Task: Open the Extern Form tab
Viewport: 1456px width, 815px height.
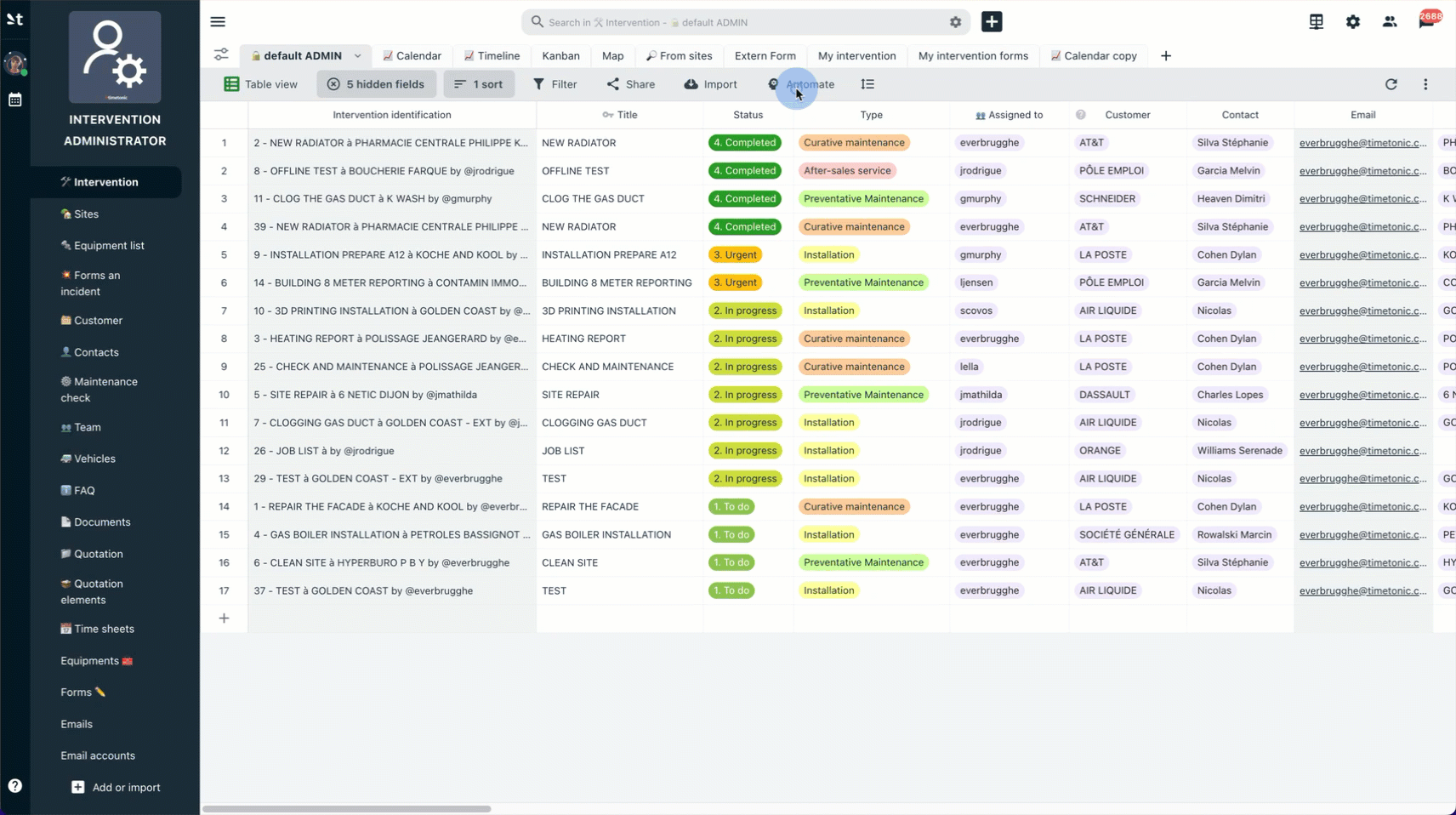Action: click(765, 56)
